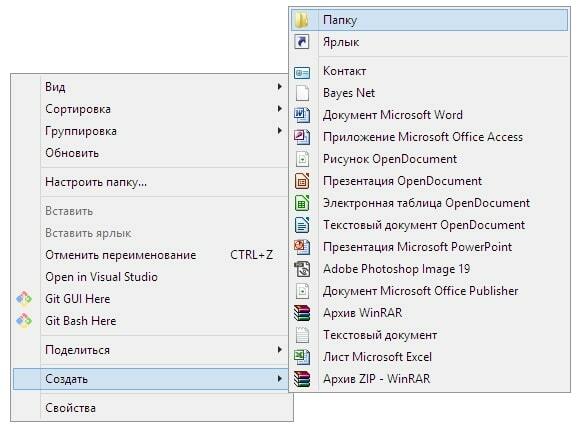The image size is (580, 436).
Task: Open the Поделиться submenu arrow
Action: [x=280, y=349]
